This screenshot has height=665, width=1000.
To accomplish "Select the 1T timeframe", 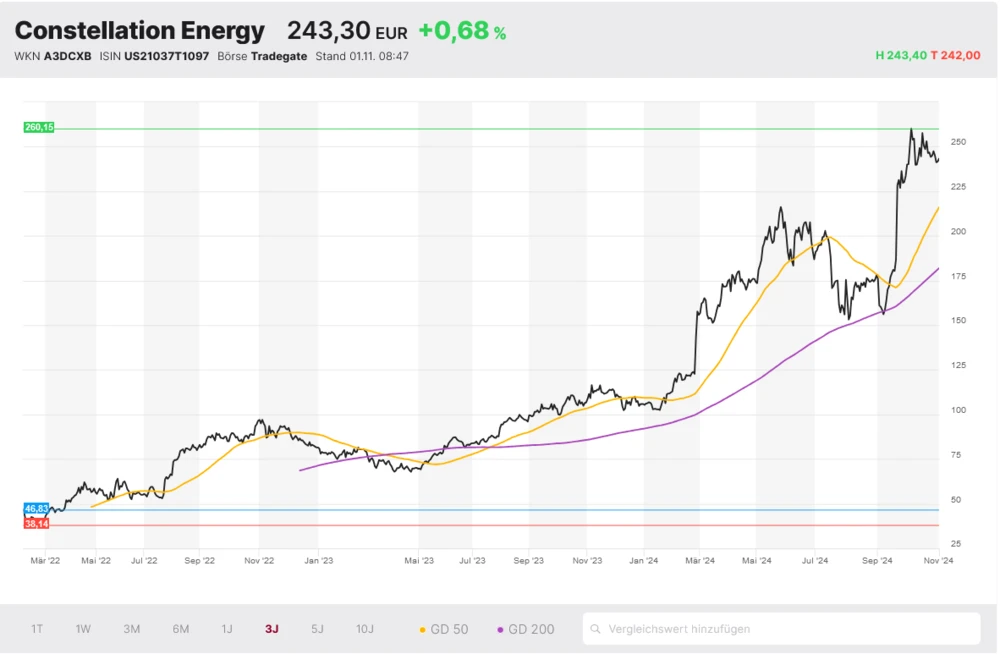I will pos(37,629).
